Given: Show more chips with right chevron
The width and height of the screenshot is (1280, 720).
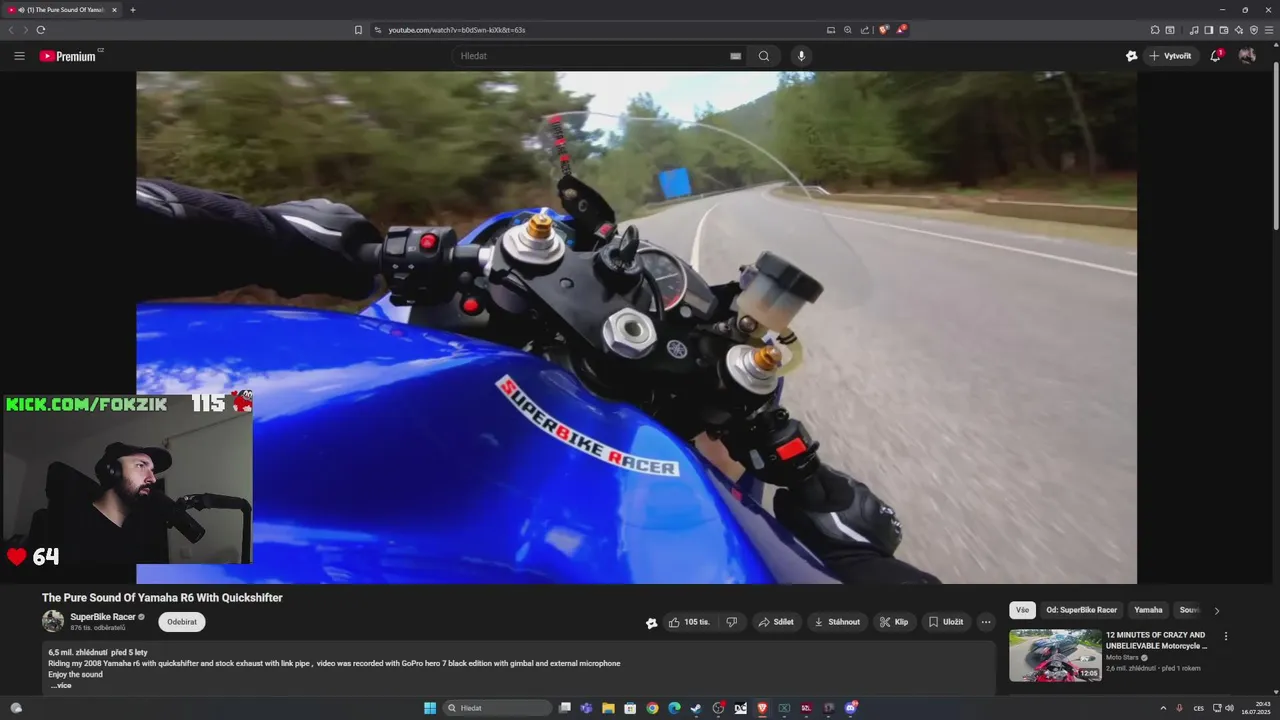Looking at the screenshot, I should (x=1217, y=610).
